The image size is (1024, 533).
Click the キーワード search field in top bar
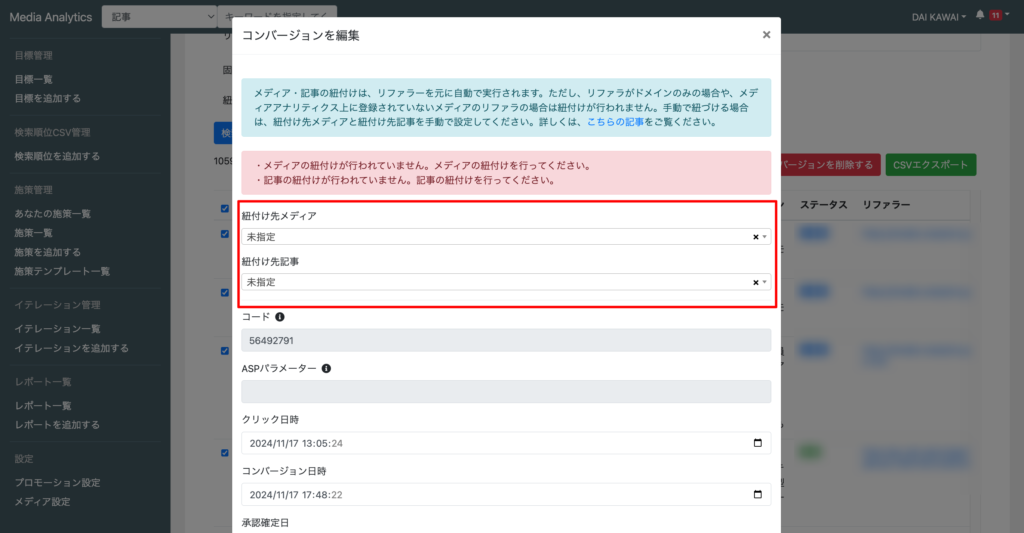pyautogui.click(x=277, y=12)
